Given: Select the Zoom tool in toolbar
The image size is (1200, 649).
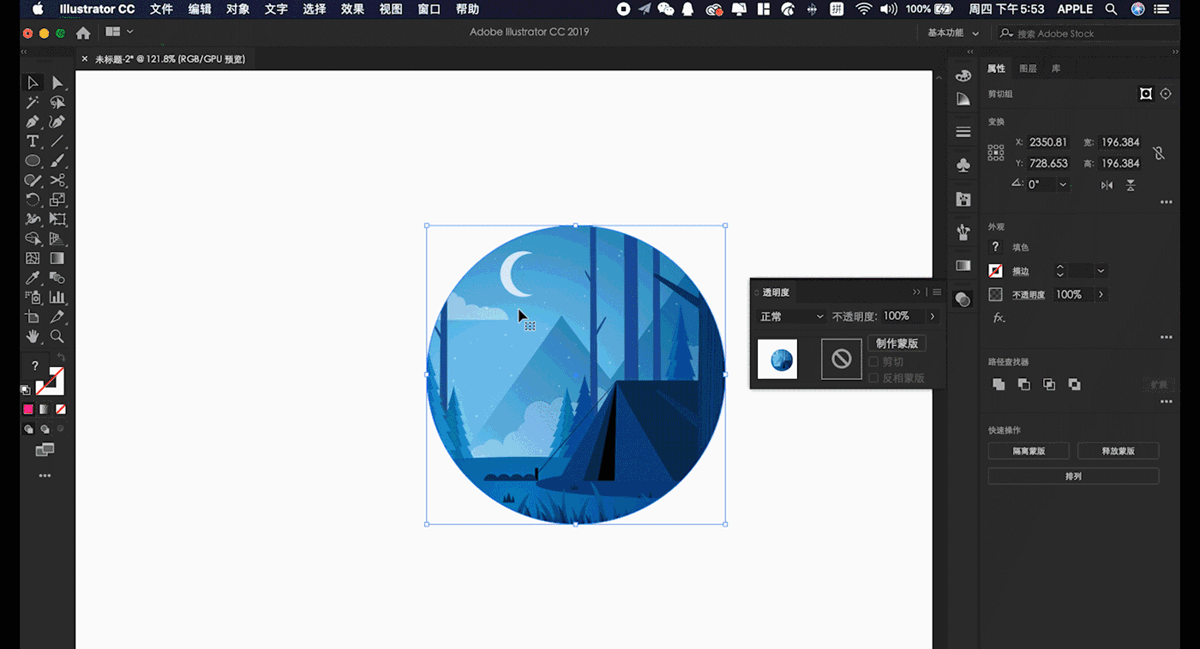Looking at the screenshot, I should coord(58,336).
